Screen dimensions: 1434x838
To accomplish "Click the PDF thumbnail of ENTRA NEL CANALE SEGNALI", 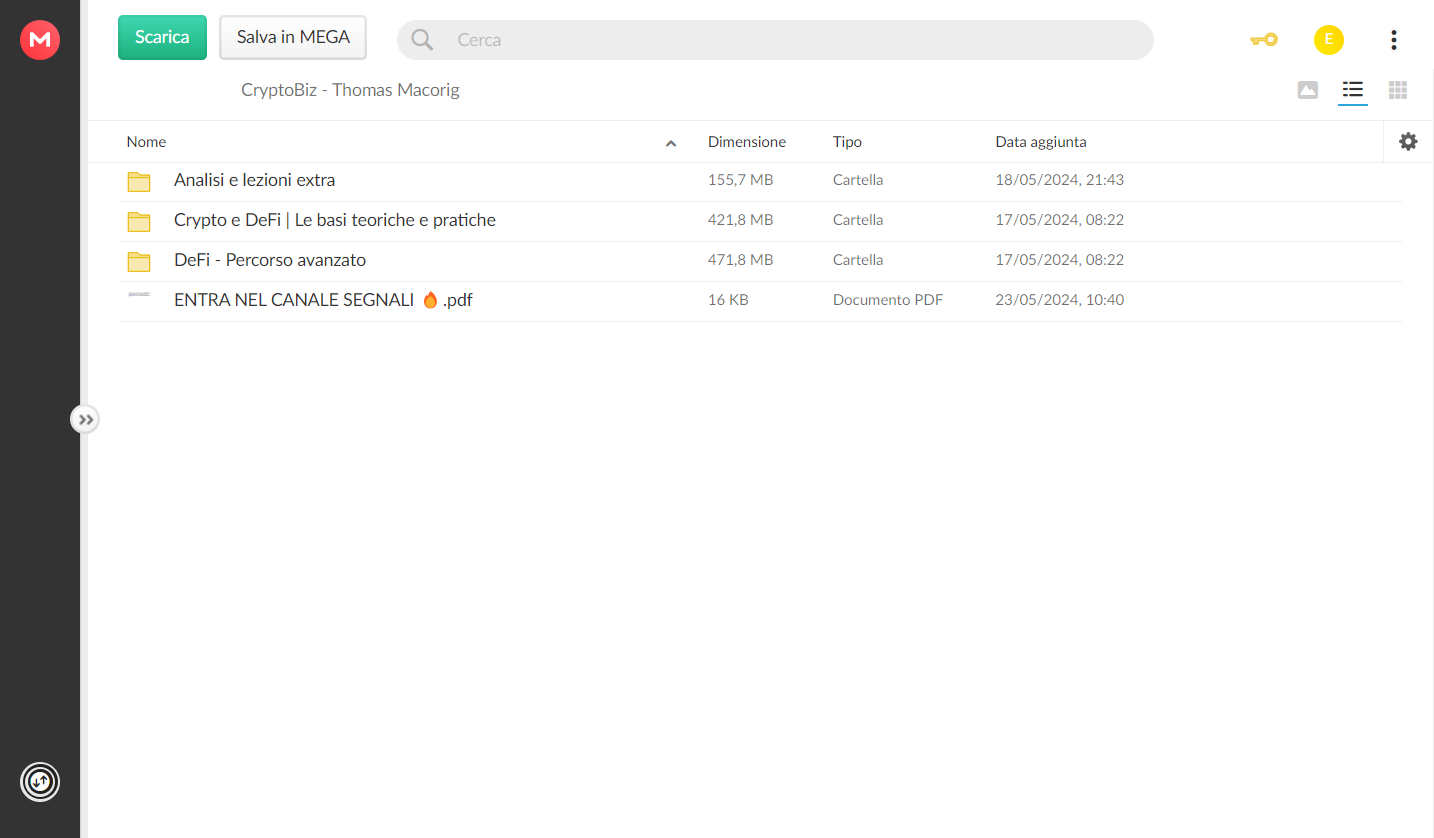I will point(139,295).
